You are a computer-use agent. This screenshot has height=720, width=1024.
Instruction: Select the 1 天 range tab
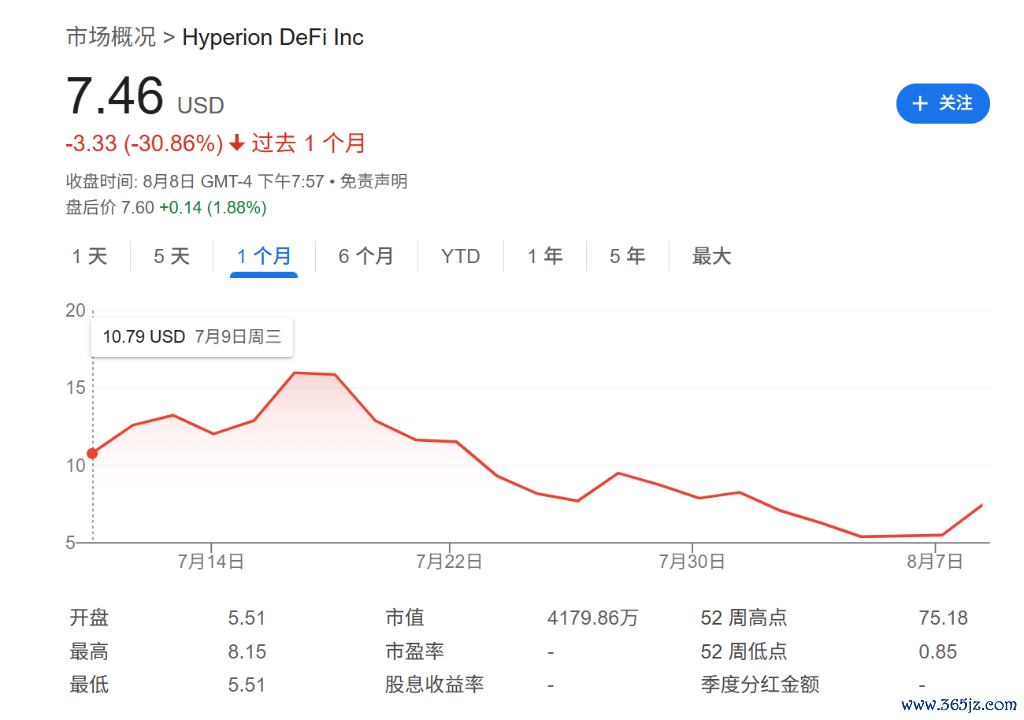click(89, 256)
